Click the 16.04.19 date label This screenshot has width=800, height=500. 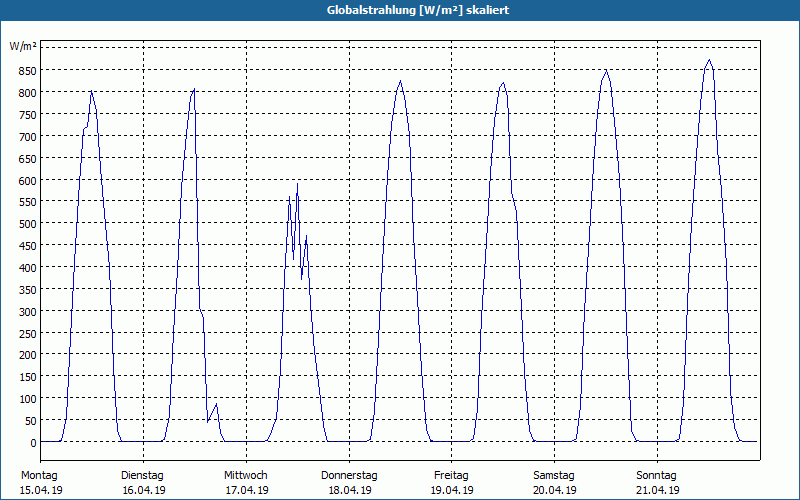pyautogui.click(x=144, y=490)
